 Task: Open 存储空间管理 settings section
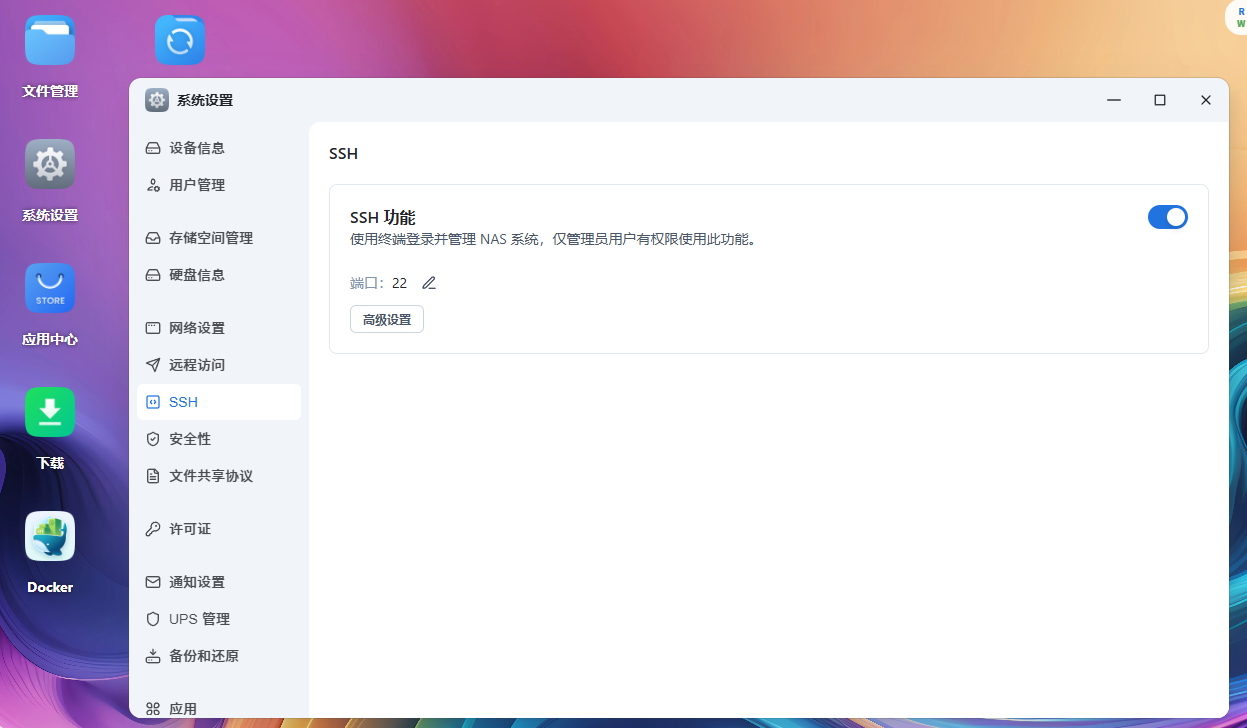tap(210, 238)
